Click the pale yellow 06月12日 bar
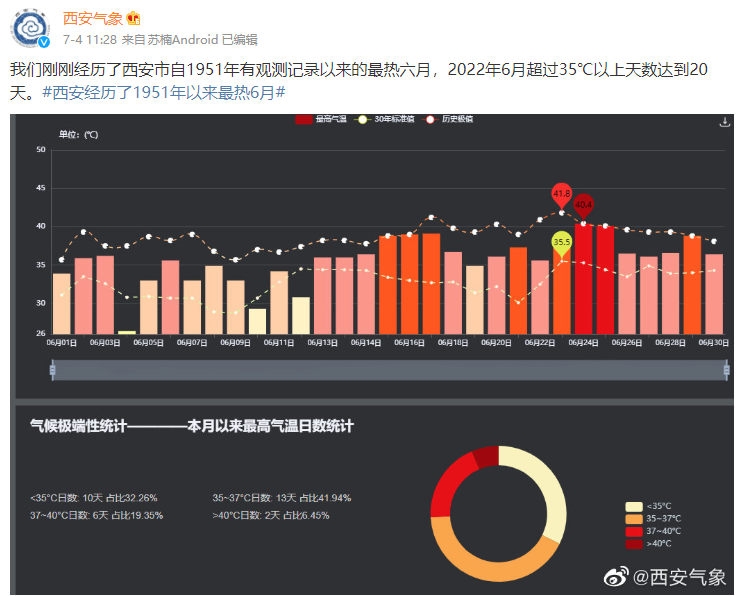The image size is (736, 596). (301, 315)
